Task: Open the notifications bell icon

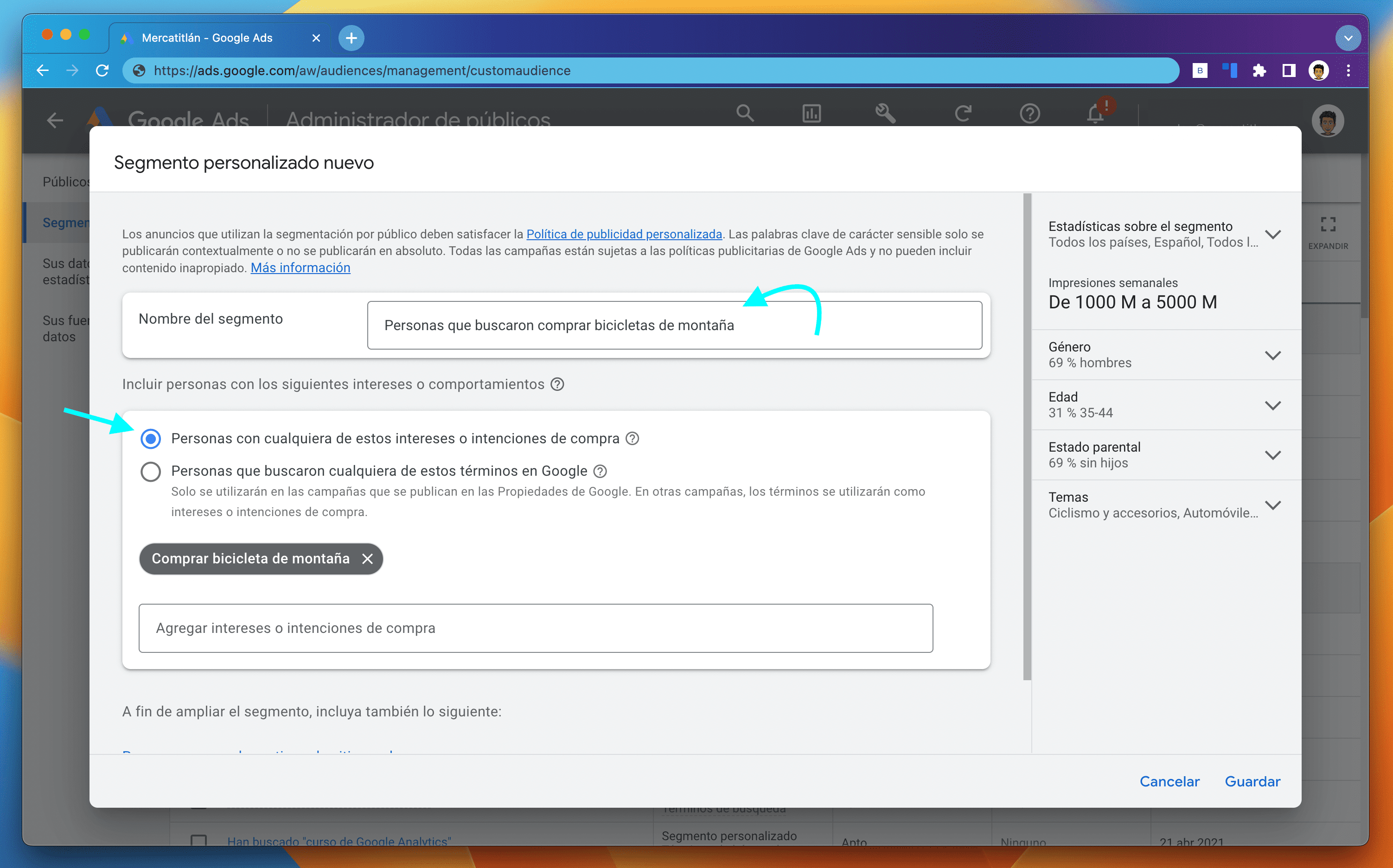Action: (1096, 113)
